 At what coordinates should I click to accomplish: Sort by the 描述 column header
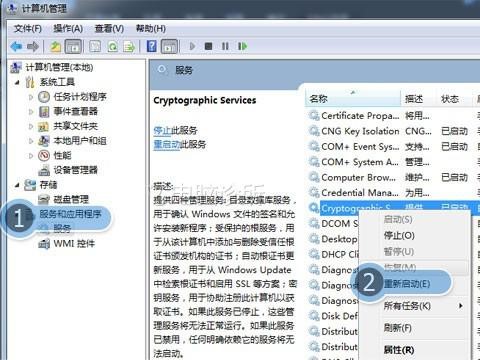click(x=418, y=99)
